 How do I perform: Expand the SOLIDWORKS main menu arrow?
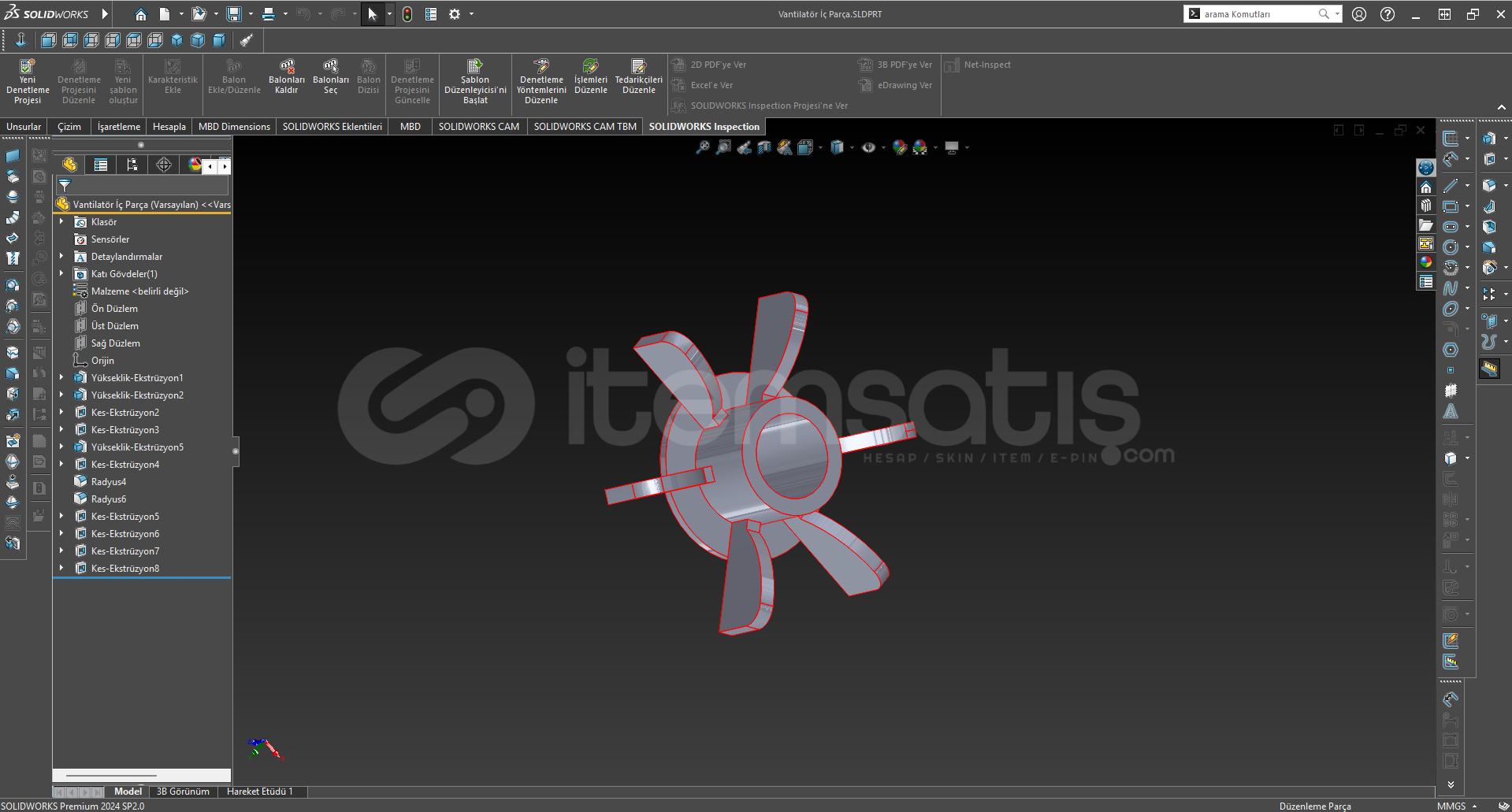coord(105,14)
